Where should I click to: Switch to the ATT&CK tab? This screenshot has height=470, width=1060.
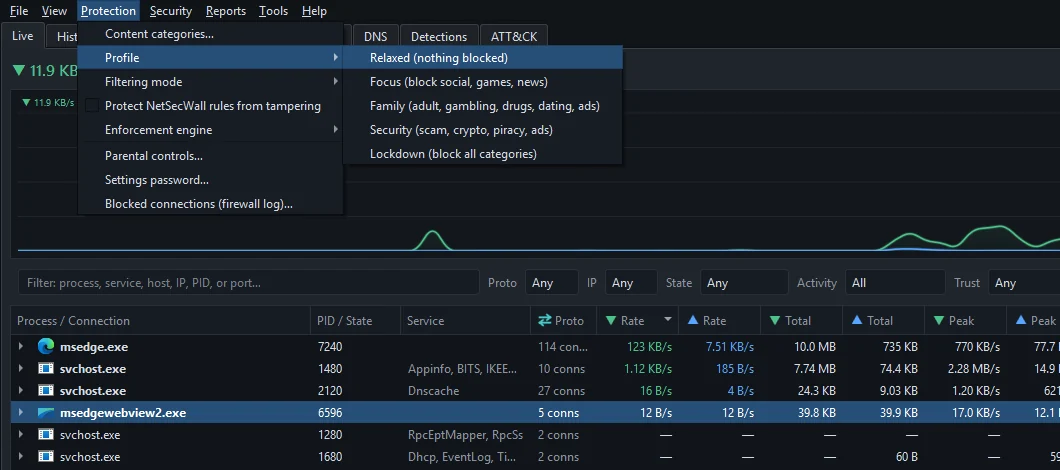(514, 37)
